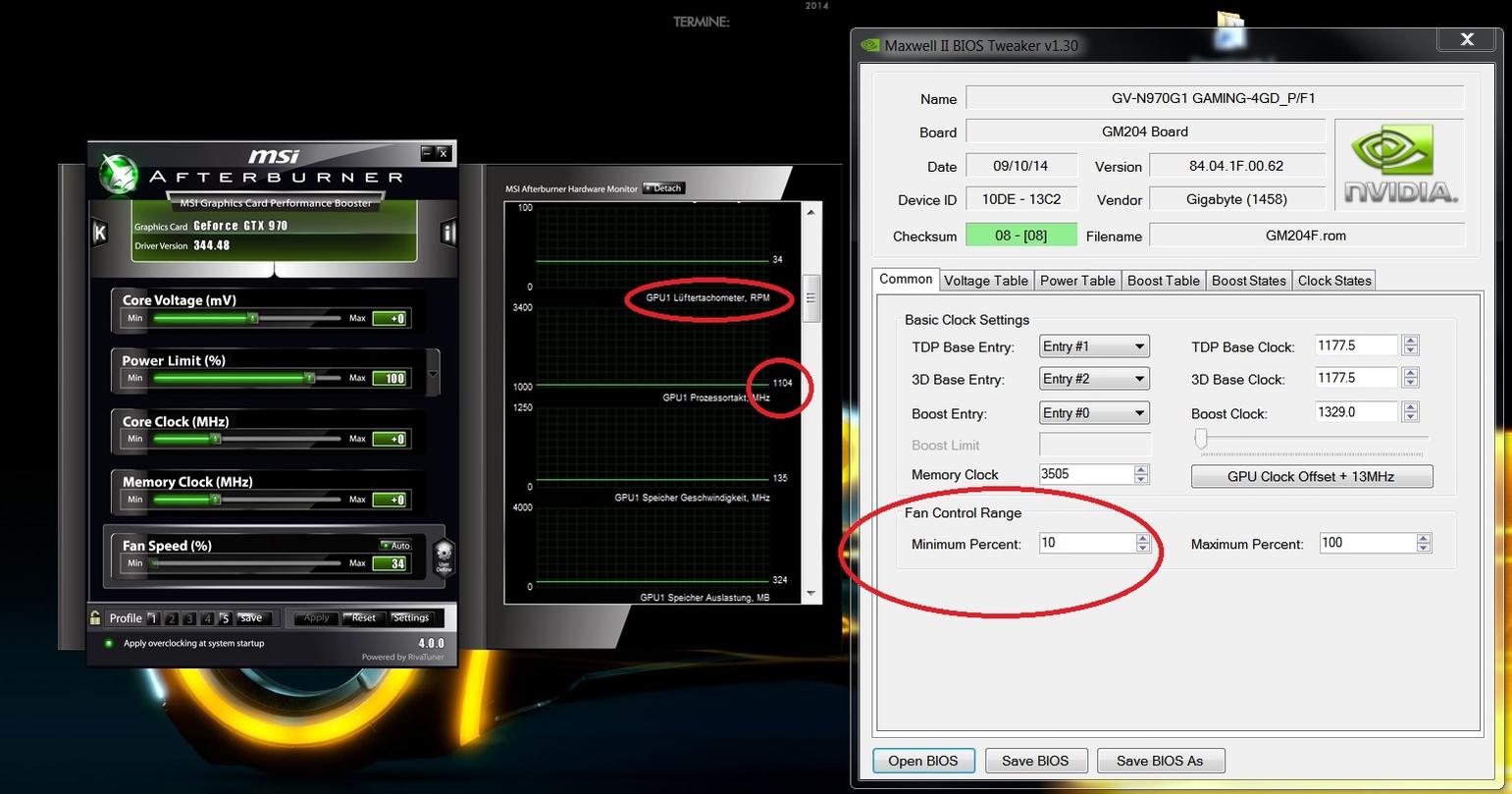
Task: Switch to the Common tab
Action: (x=906, y=279)
